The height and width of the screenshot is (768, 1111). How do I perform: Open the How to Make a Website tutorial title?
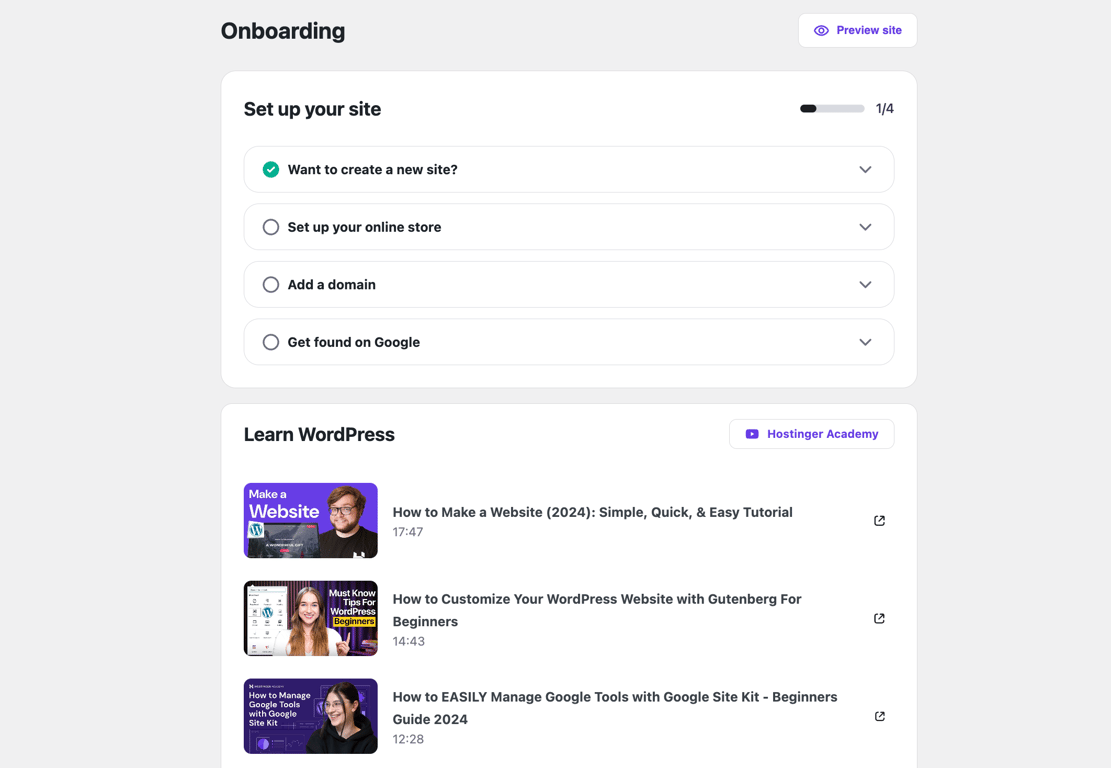[x=592, y=511]
